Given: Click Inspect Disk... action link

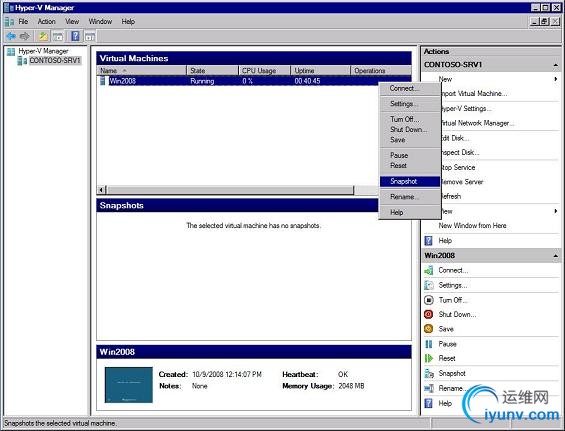Looking at the screenshot, I should (460, 152).
